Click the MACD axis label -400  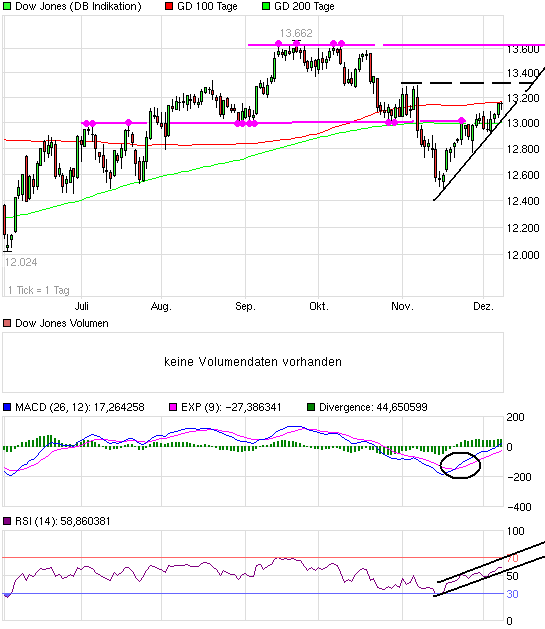tap(519, 507)
